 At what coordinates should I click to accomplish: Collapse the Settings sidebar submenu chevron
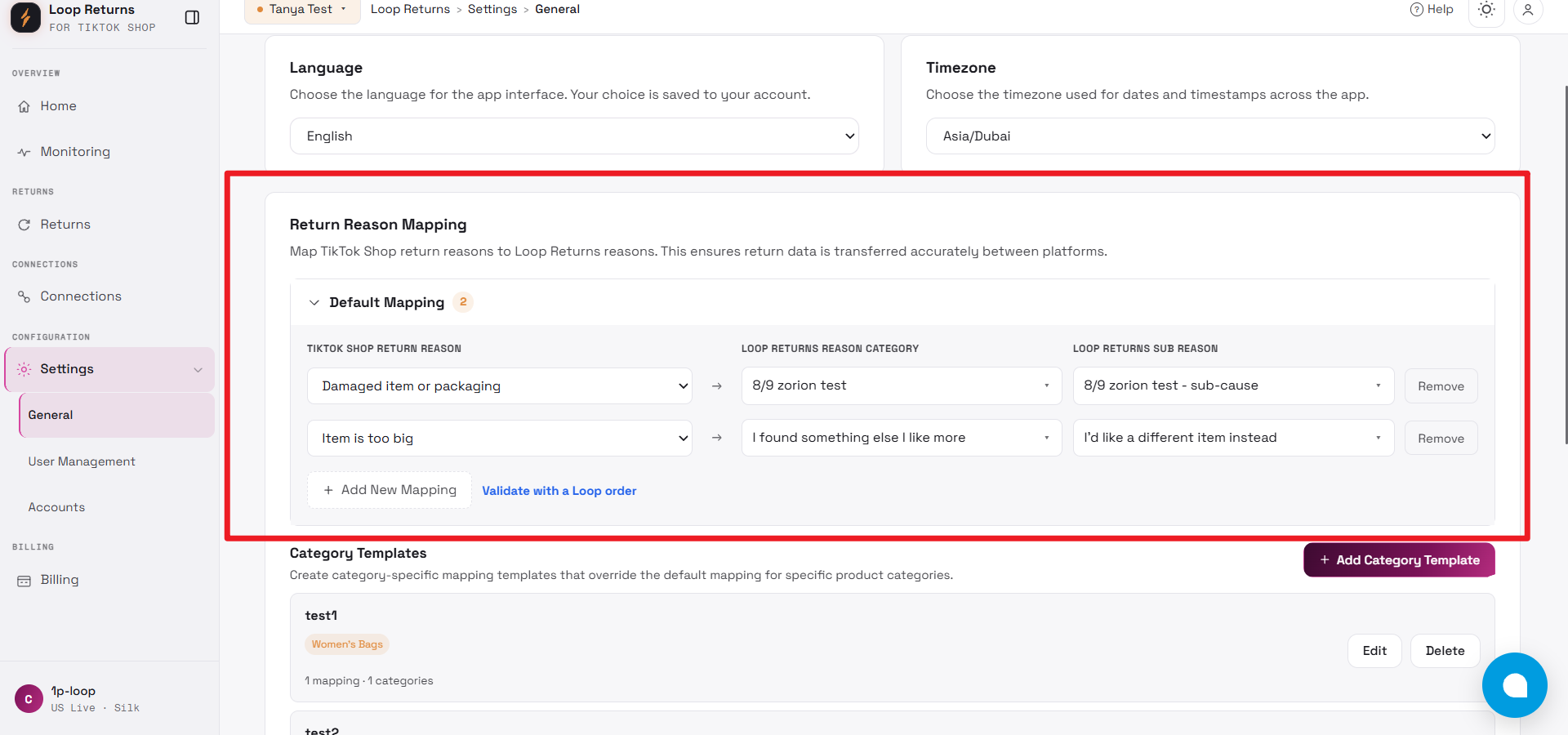pyautogui.click(x=198, y=370)
